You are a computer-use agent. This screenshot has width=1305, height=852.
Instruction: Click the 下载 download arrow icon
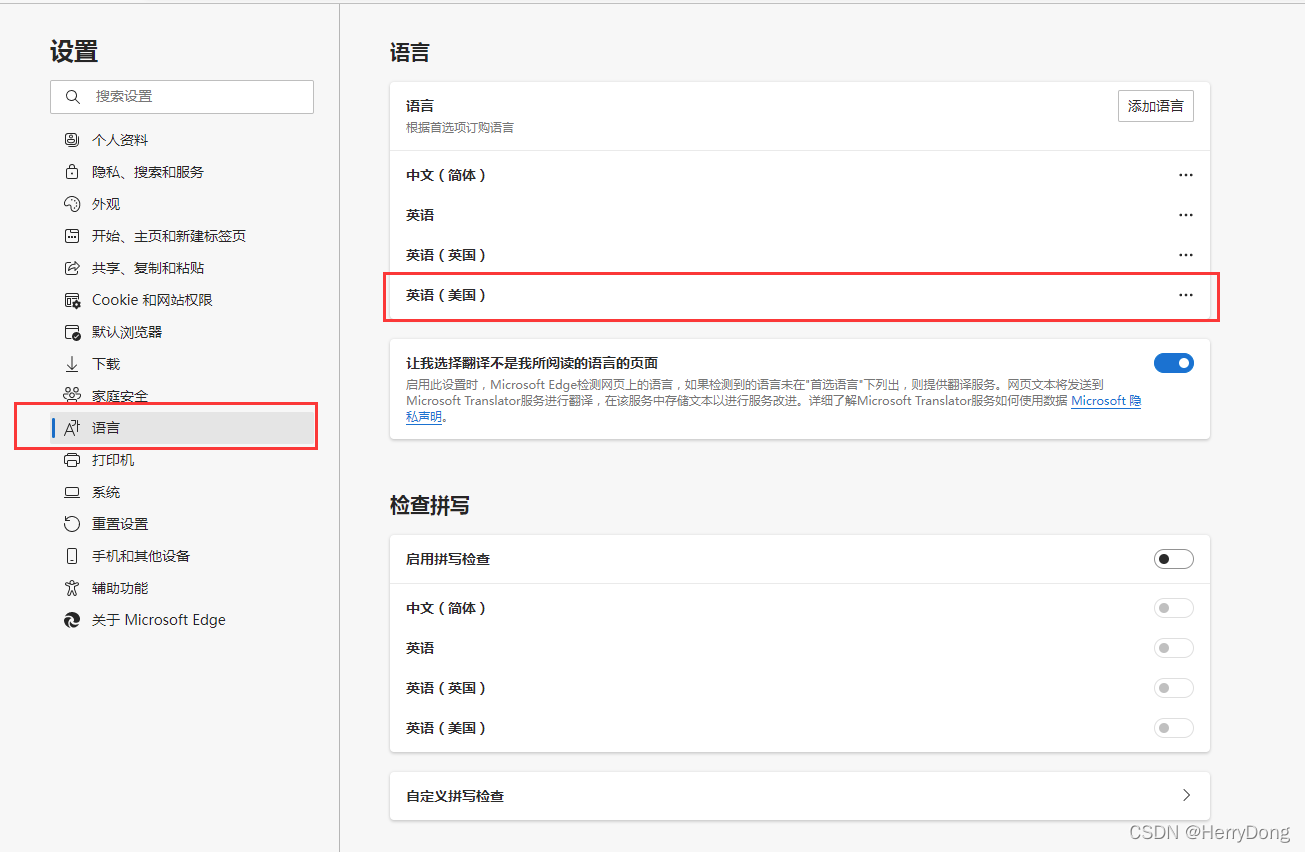pos(72,364)
